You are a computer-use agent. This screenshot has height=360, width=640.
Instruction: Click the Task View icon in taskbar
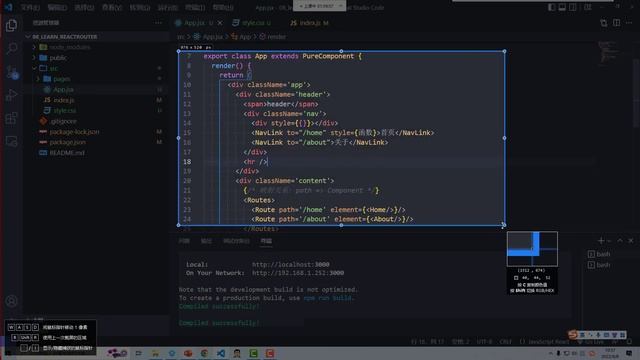[x=138, y=353]
